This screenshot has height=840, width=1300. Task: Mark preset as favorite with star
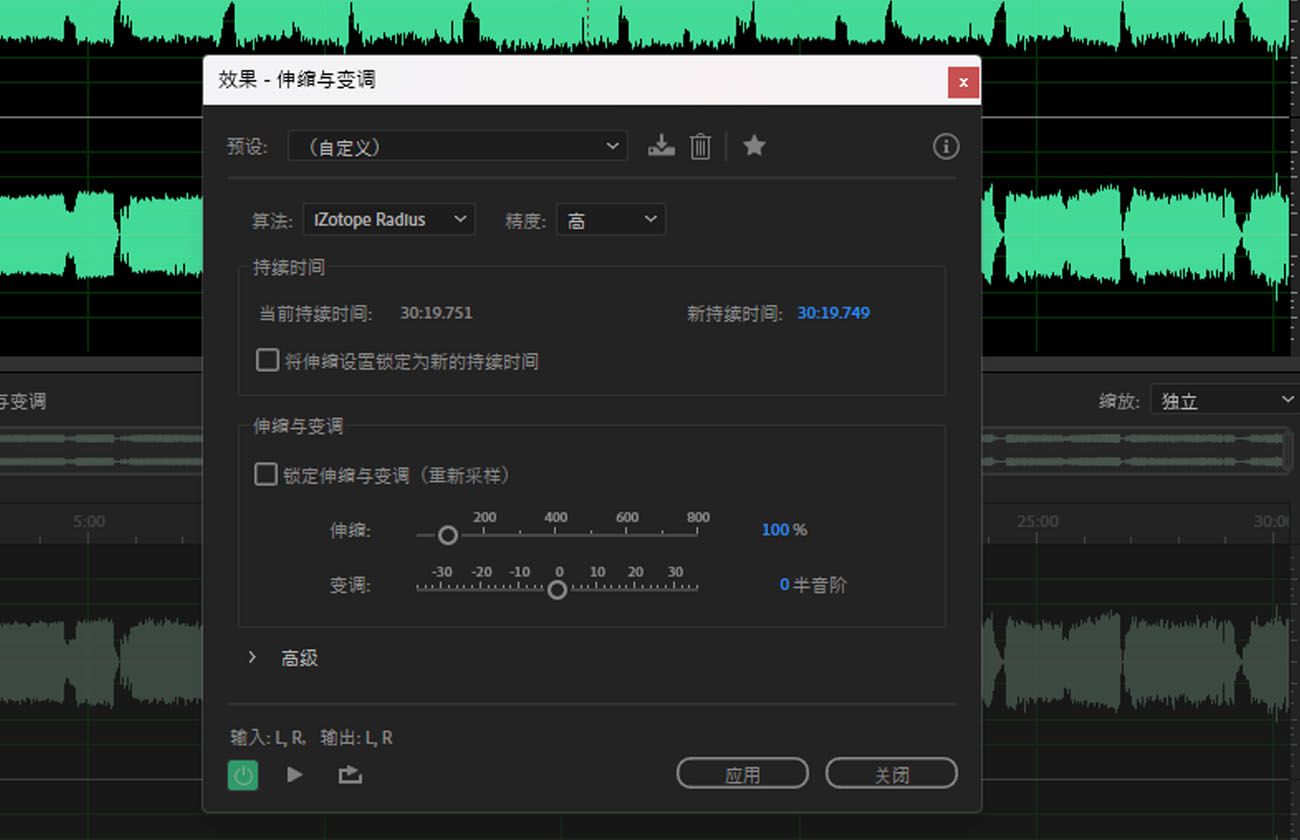754,146
